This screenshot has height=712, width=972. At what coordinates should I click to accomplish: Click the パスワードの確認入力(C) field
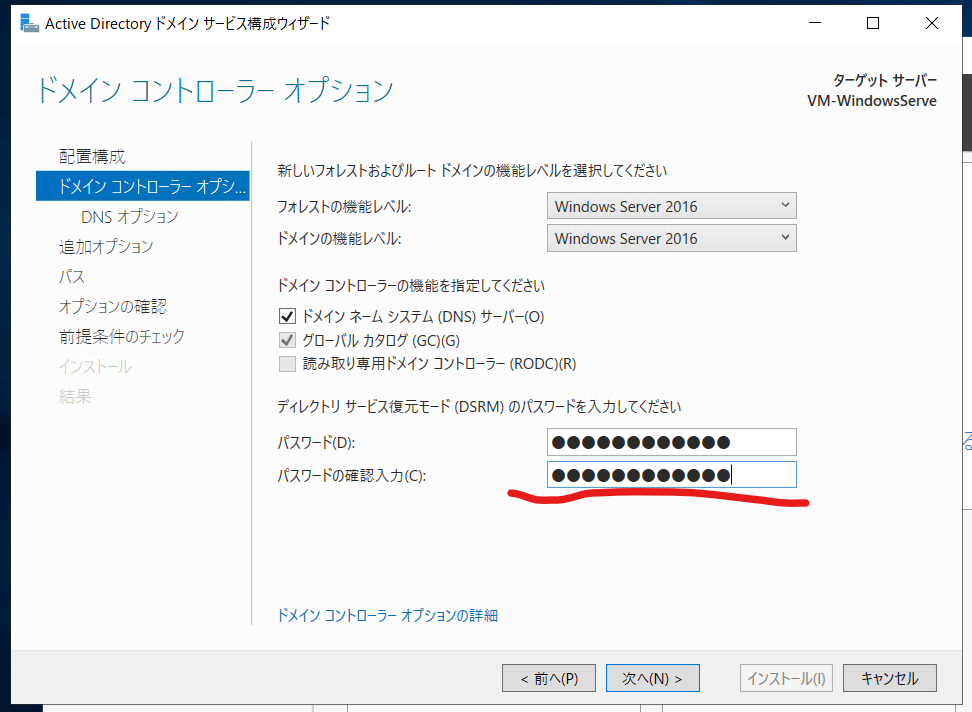pyautogui.click(x=671, y=475)
